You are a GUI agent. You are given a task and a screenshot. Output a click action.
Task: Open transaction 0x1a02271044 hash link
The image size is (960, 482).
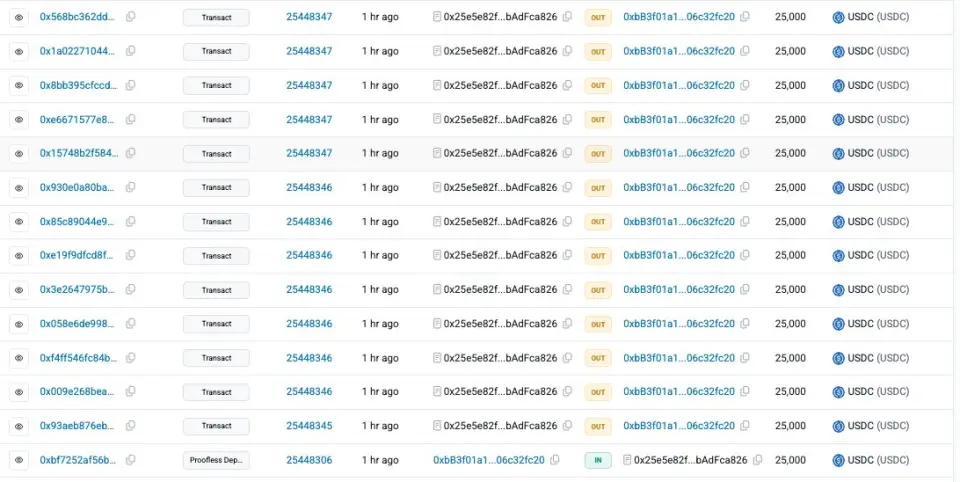click(77, 51)
